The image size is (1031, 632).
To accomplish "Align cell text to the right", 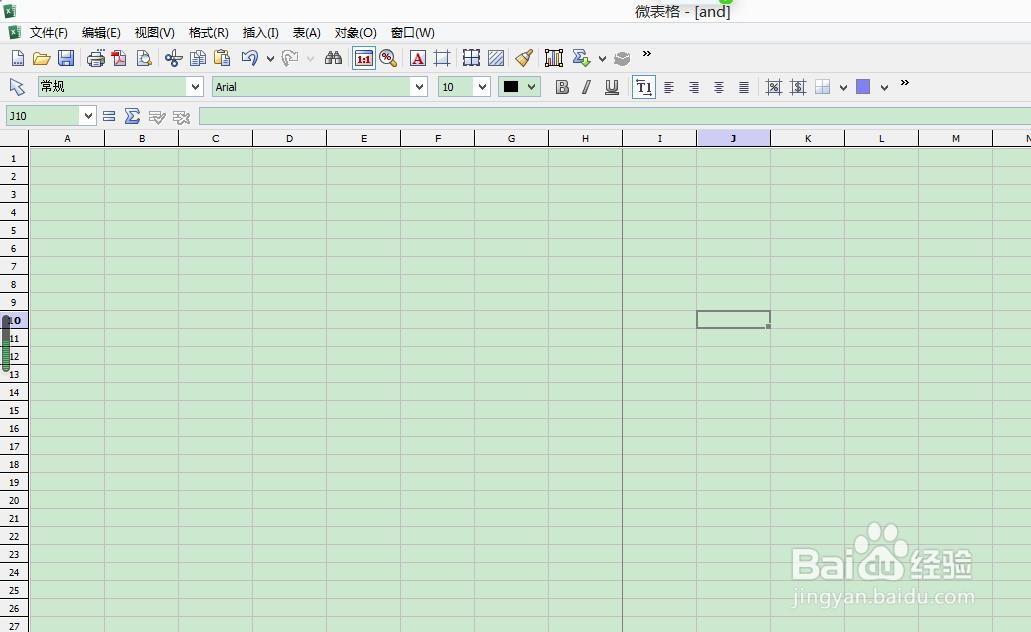I will [x=694, y=87].
